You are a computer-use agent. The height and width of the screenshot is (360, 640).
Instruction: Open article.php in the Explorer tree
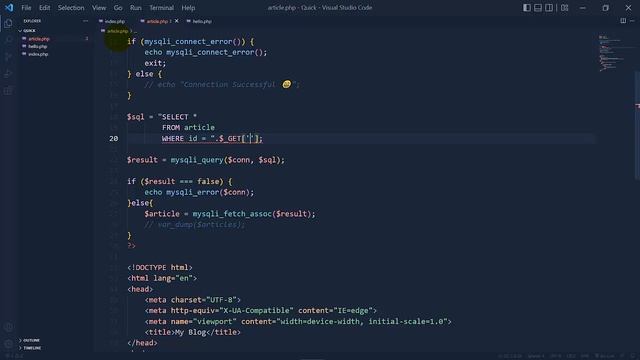coord(39,39)
